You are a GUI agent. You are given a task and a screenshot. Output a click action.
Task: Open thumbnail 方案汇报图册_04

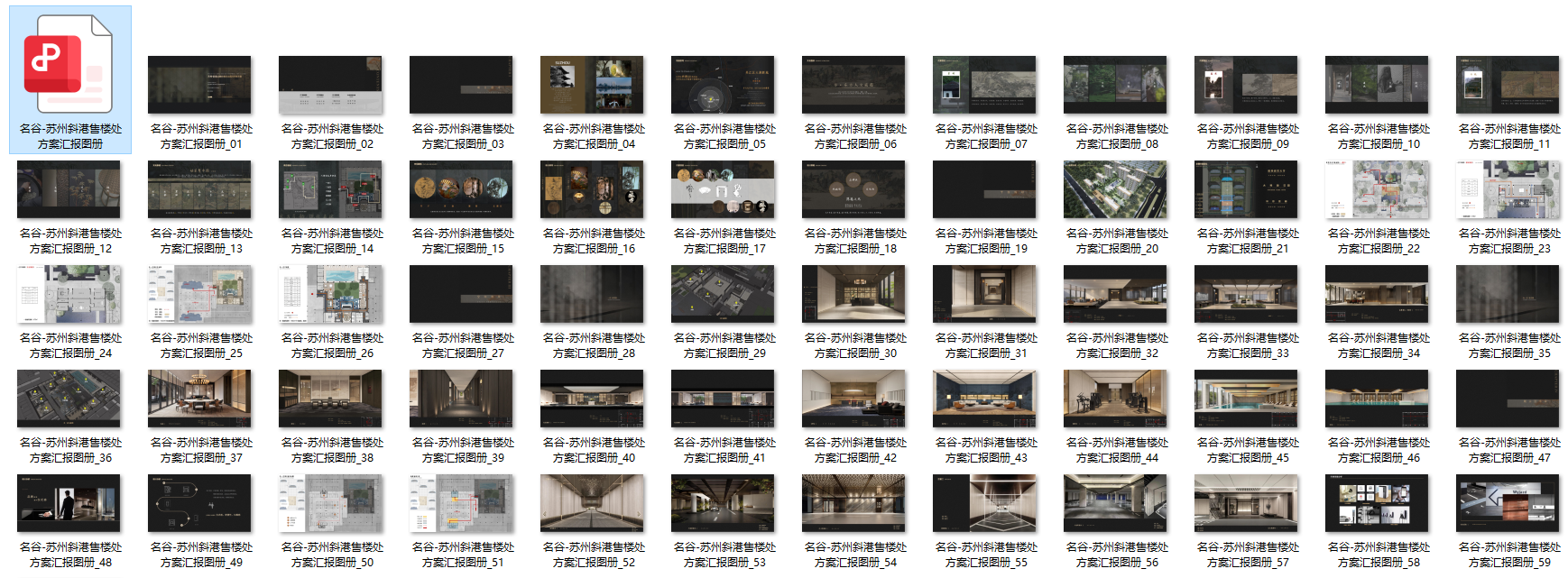(x=592, y=85)
